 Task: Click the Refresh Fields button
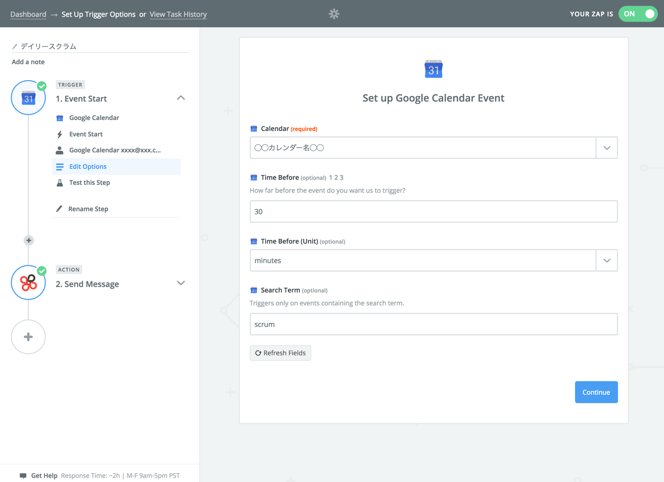[280, 353]
